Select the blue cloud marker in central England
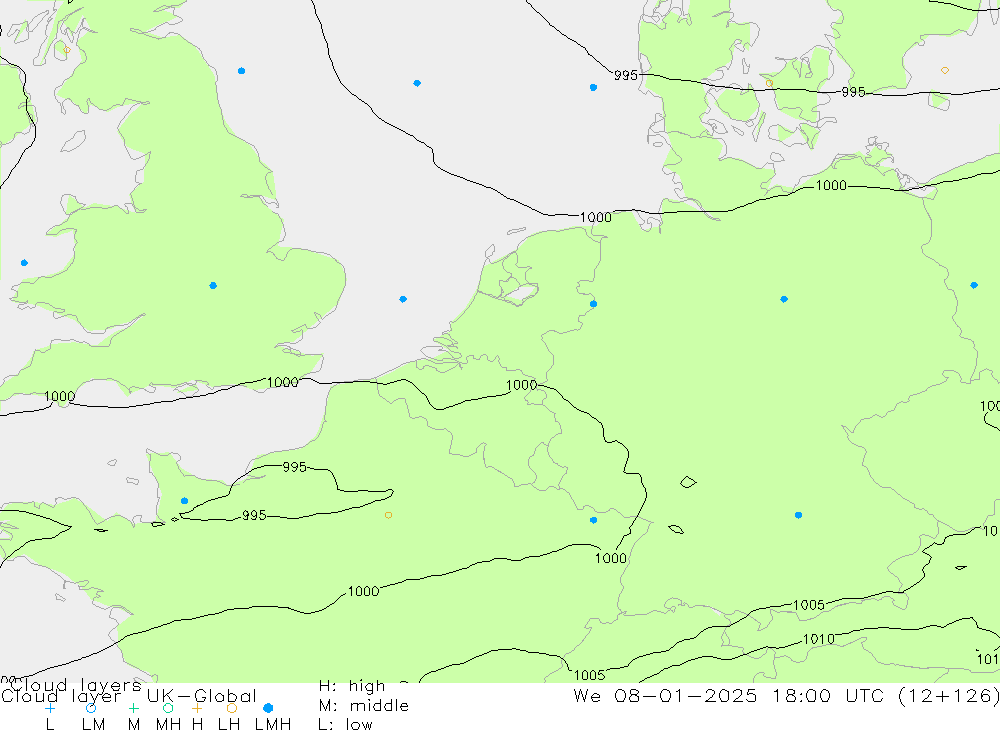Image resolution: width=1000 pixels, height=733 pixels. pyautogui.click(x=213, y=285)
